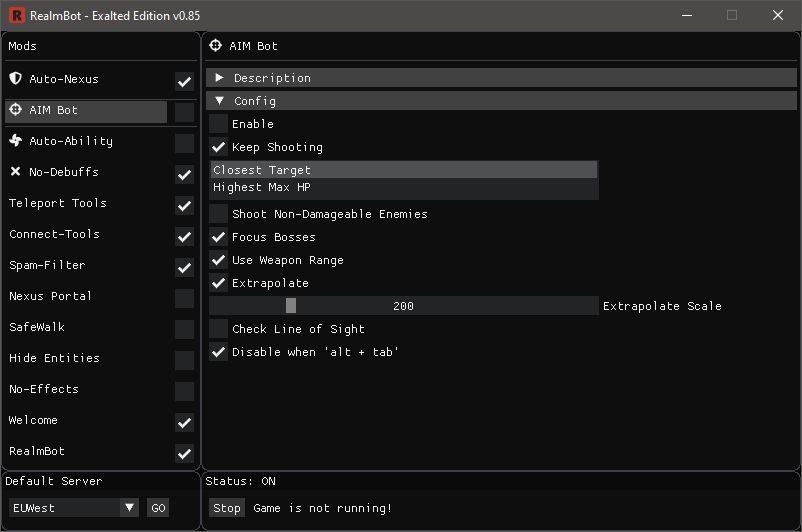Enable the SafeWalk checkbox
This screenshot has width=802, height=532.
tap(184, 329)
